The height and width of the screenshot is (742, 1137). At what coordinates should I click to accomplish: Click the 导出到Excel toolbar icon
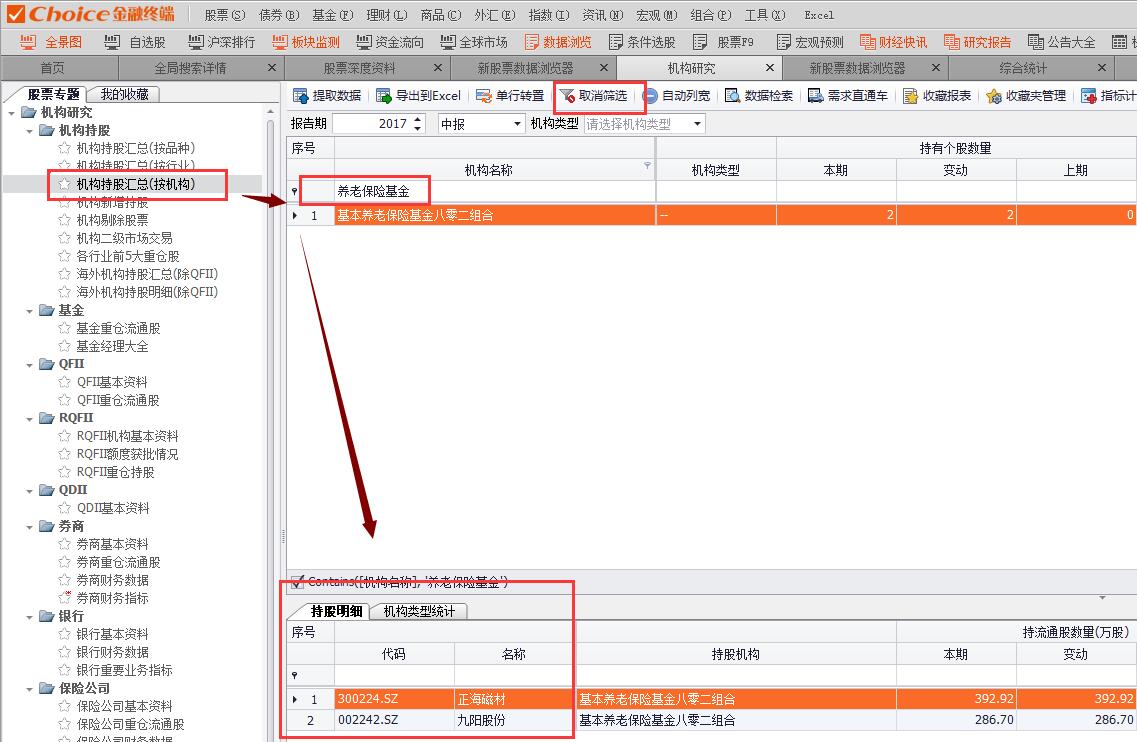click(x=384, y=96)
